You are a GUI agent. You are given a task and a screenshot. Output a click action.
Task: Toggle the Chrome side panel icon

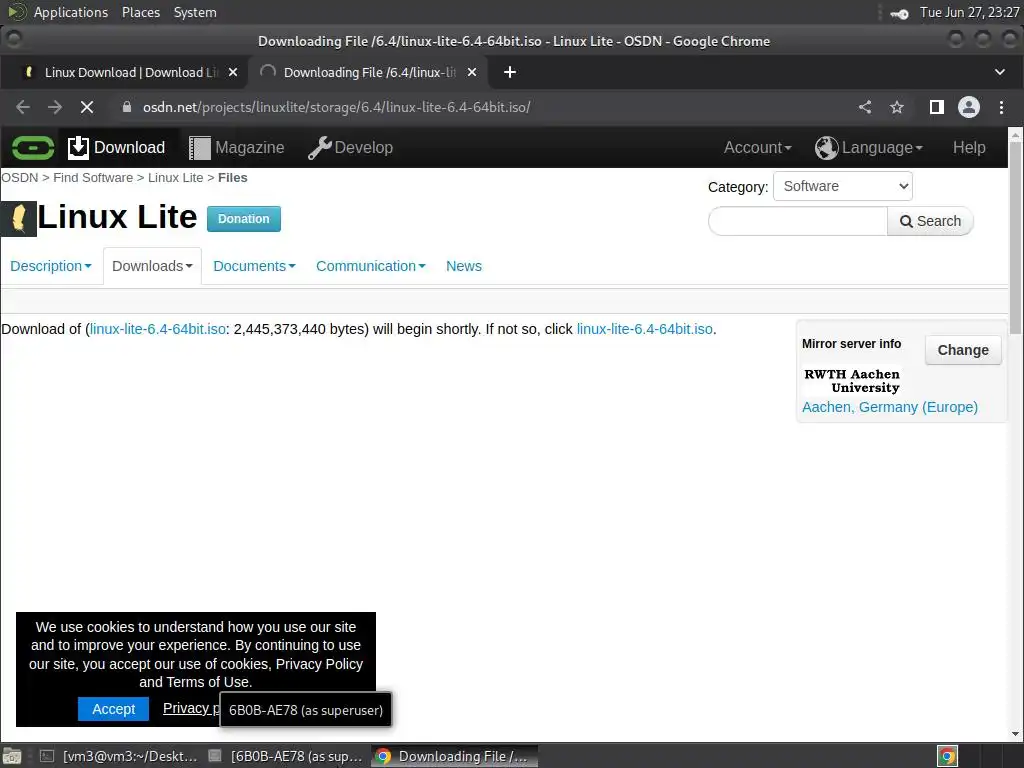click(x=936, y=107)
